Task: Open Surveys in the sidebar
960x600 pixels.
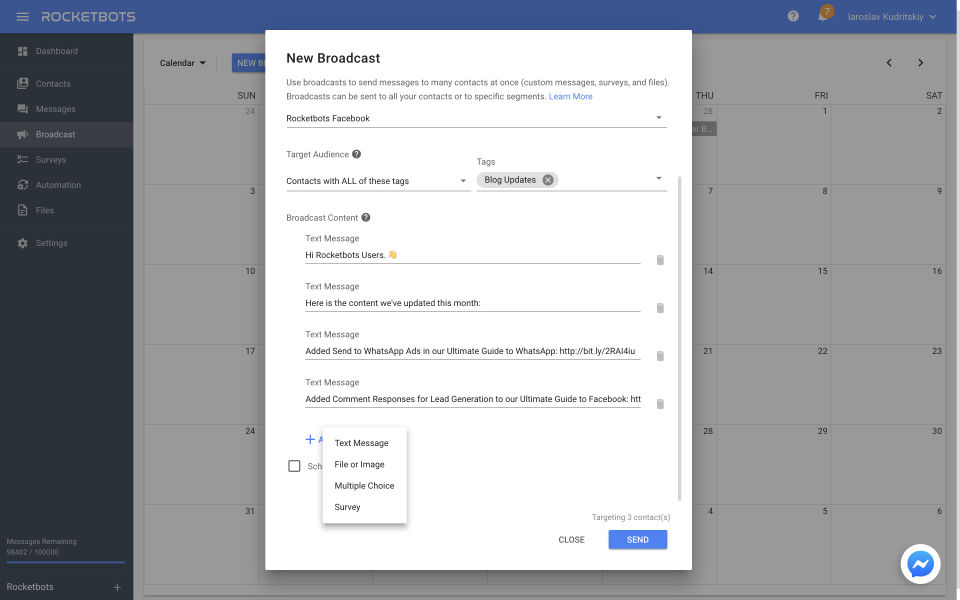Action: [x=66, y=159]
